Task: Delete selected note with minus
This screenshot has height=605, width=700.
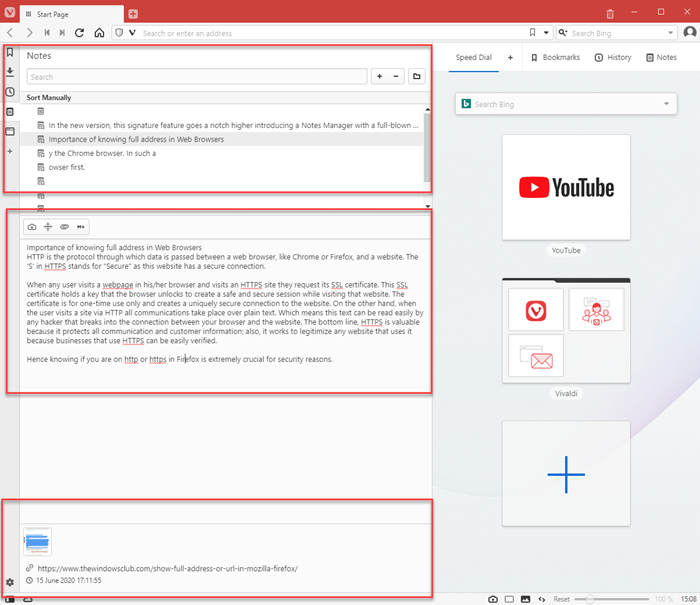Action: (396, 76)
